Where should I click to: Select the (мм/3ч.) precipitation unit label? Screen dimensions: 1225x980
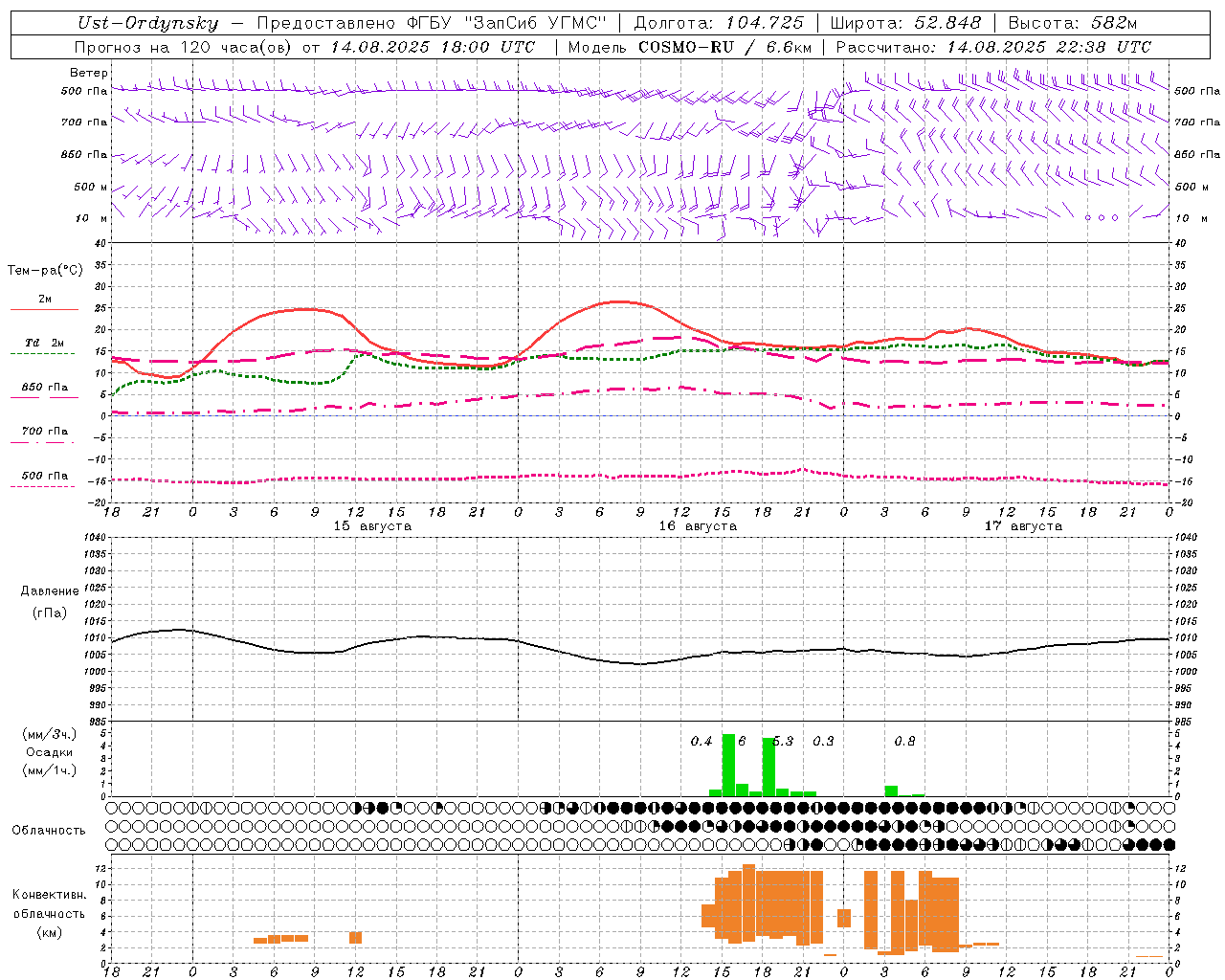click(x=50, y=735)
